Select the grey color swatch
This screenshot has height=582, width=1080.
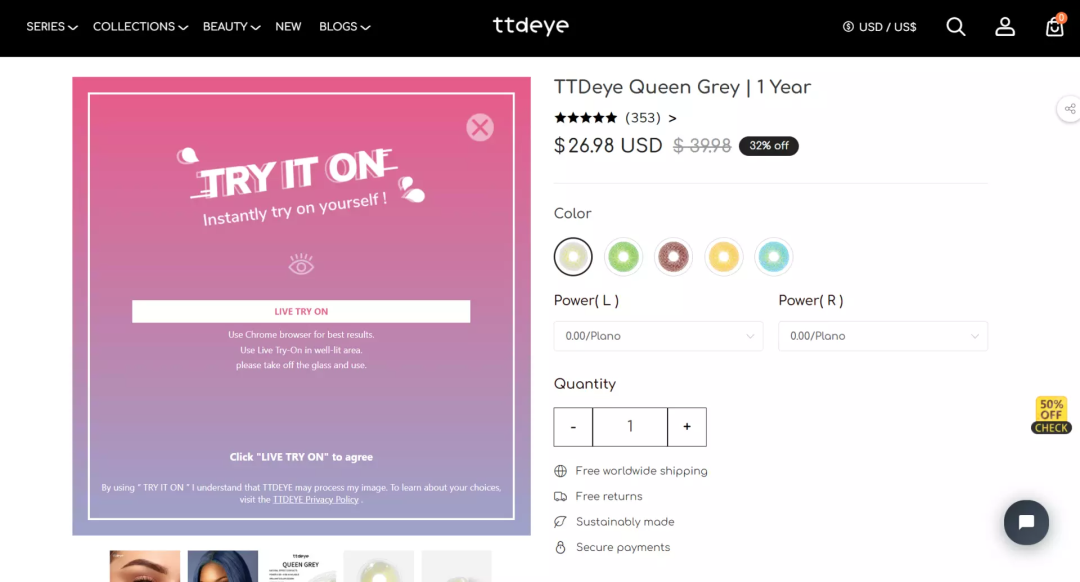[573, 257]
